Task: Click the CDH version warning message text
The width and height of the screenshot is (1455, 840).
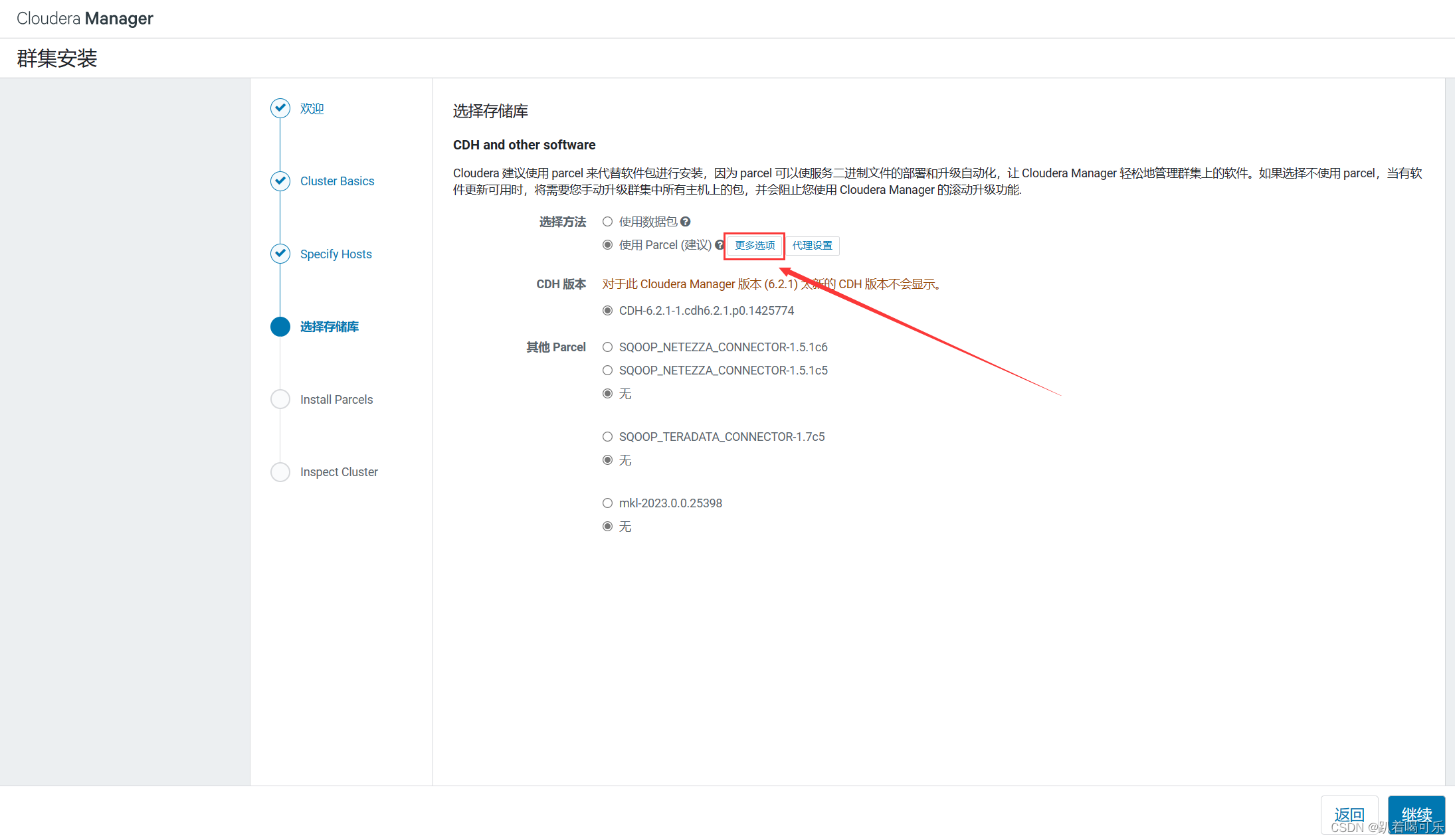Action: (x=772, y=284)
